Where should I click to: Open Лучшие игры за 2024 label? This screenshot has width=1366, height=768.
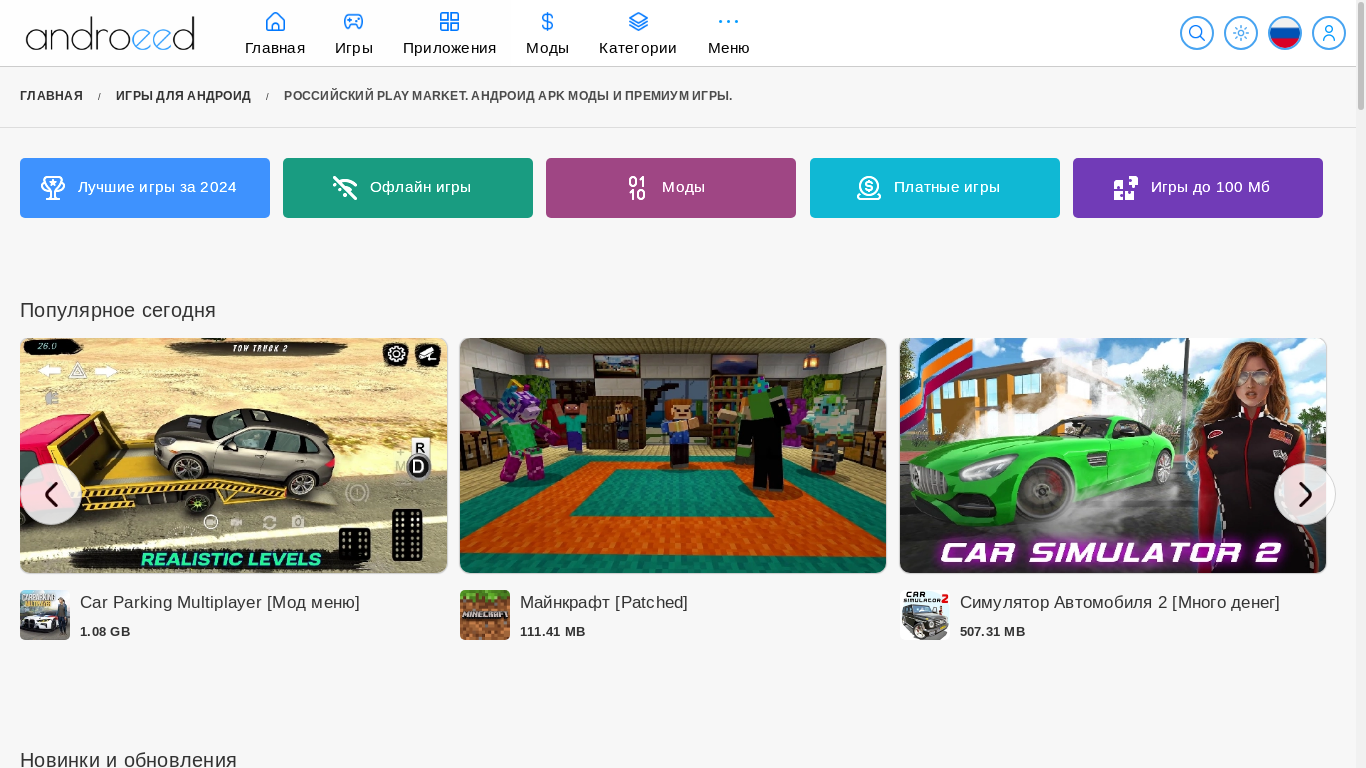(157, 187)
